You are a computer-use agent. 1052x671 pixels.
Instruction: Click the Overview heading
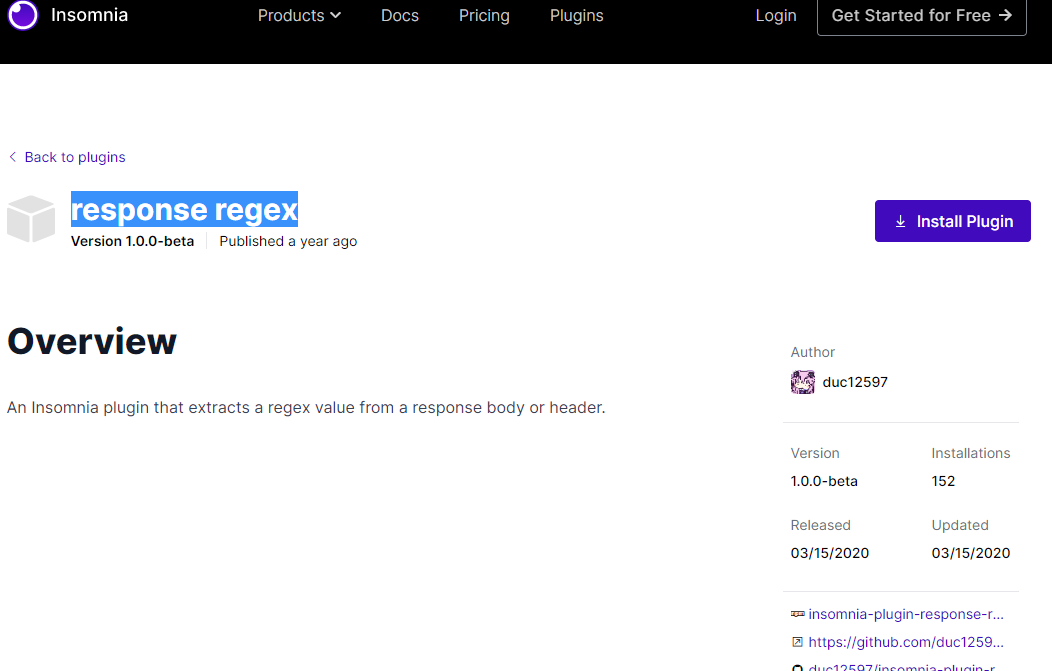[92, 341]
